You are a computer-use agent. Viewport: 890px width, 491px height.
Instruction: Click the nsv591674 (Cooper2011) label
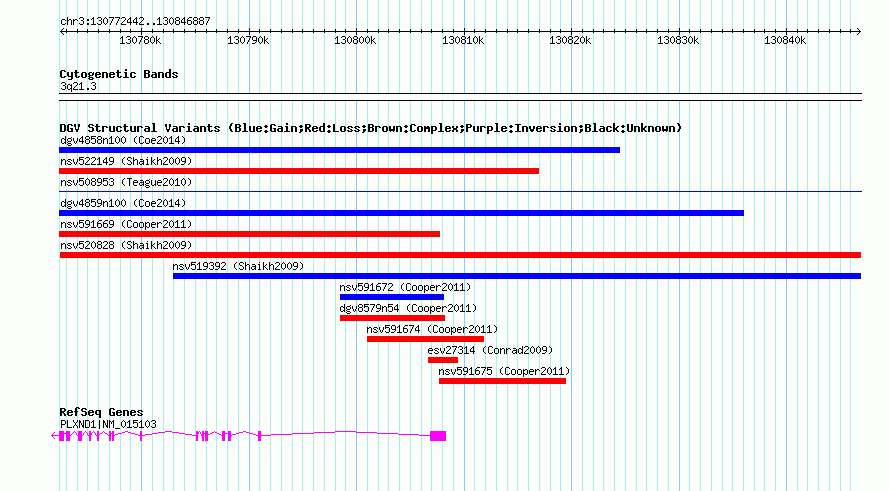point(432,329)
